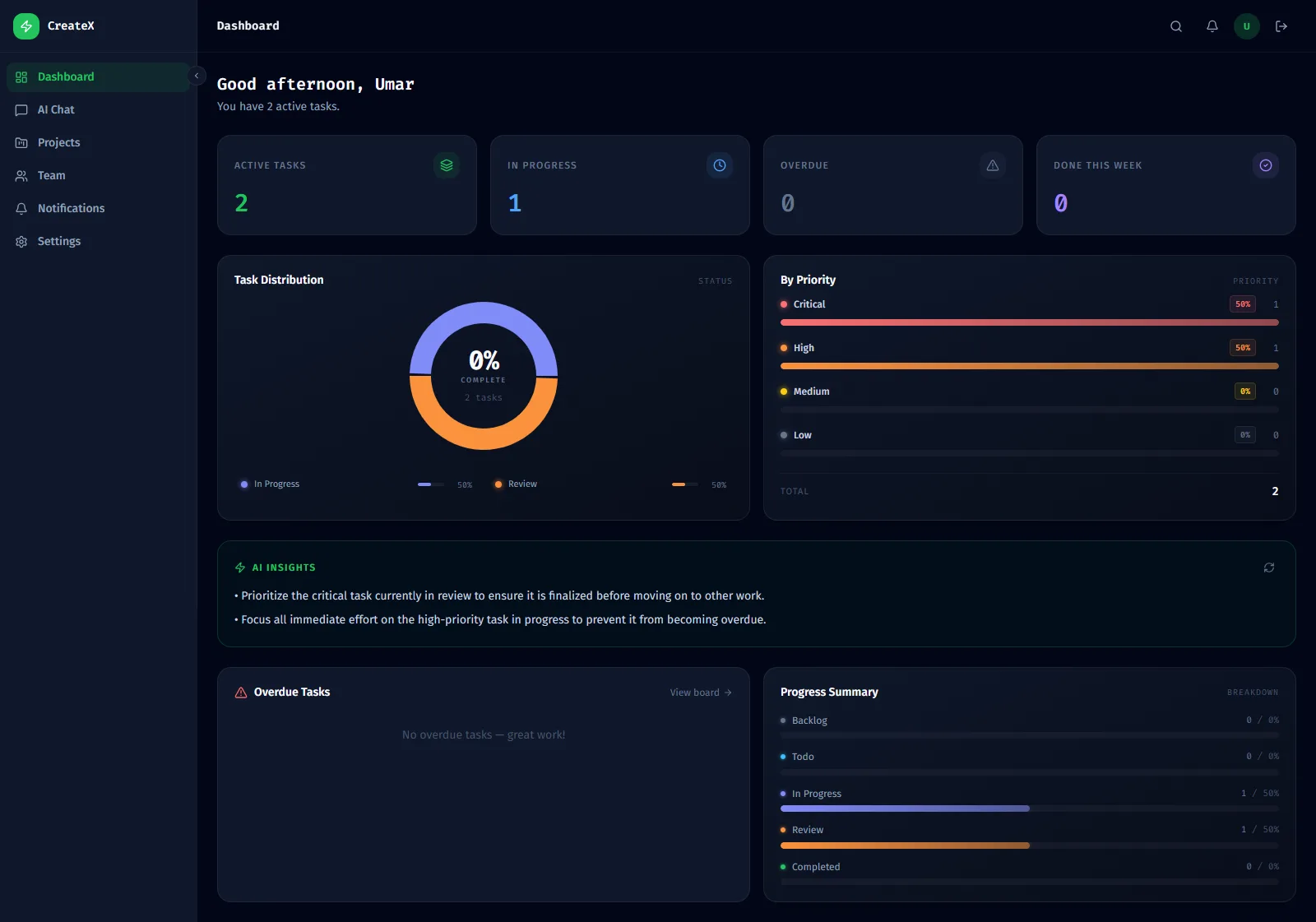Viewport: 1316px width, 922px height.
Task: Click the first AI insight about critical task
Action: click(x=499, y=595)
